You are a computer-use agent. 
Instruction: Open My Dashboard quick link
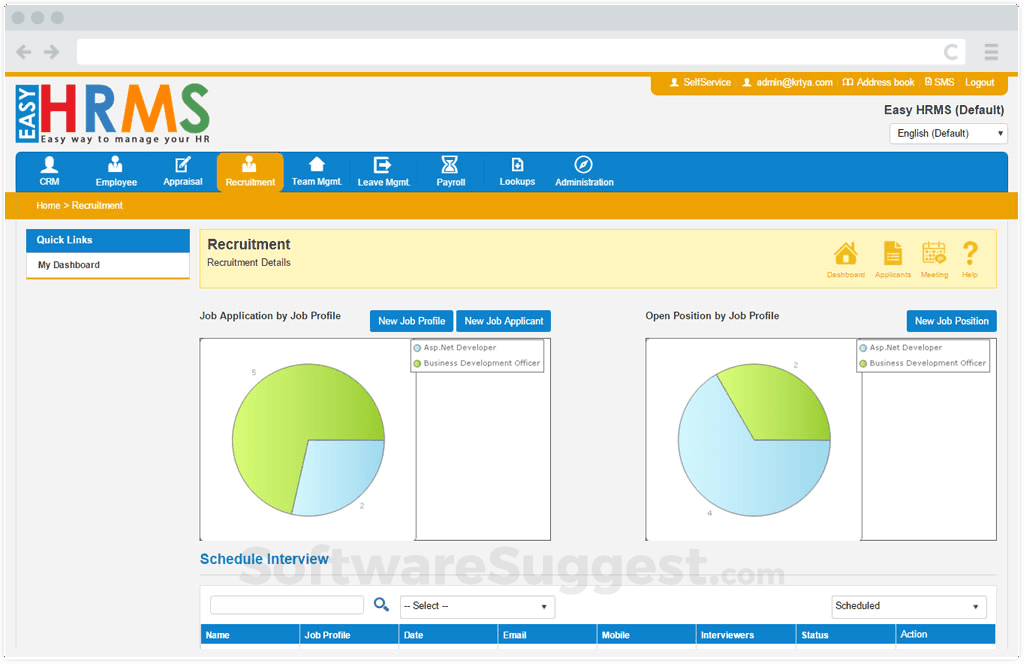[69, 264]
